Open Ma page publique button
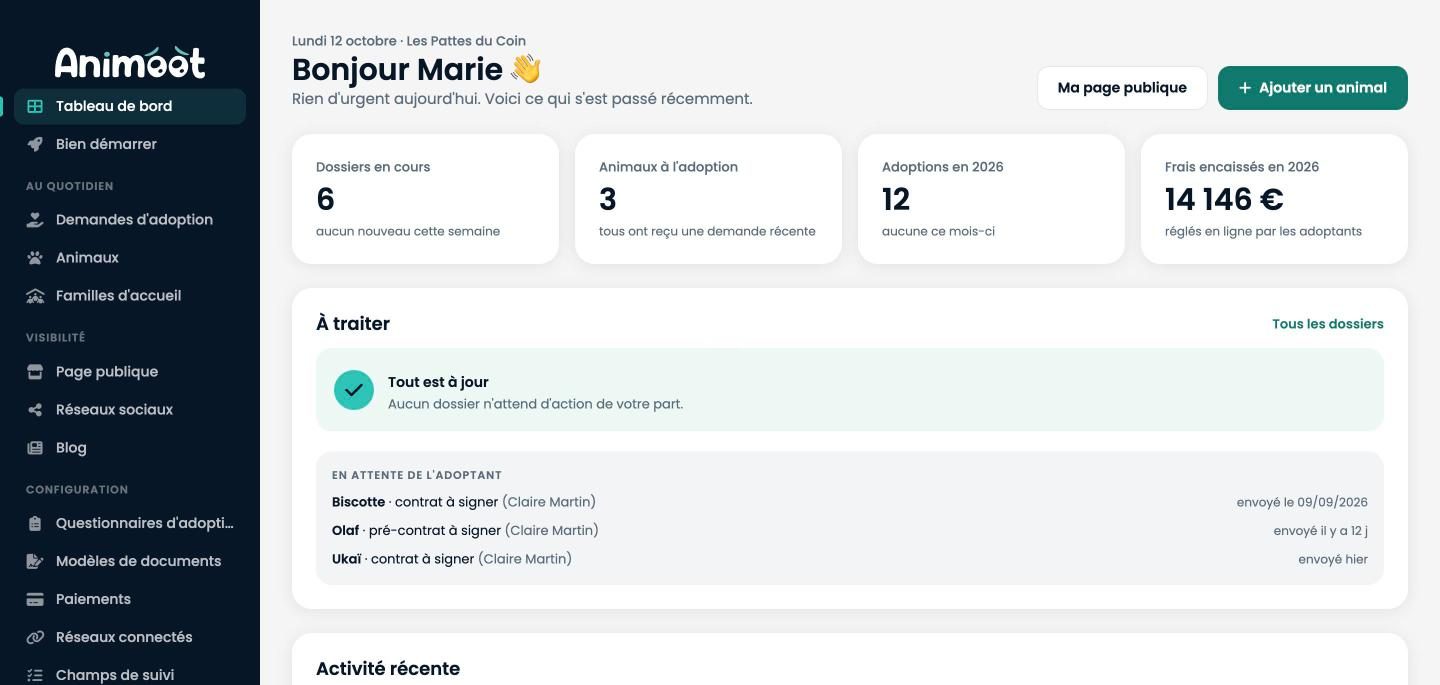 click(x=1122, y=88)
